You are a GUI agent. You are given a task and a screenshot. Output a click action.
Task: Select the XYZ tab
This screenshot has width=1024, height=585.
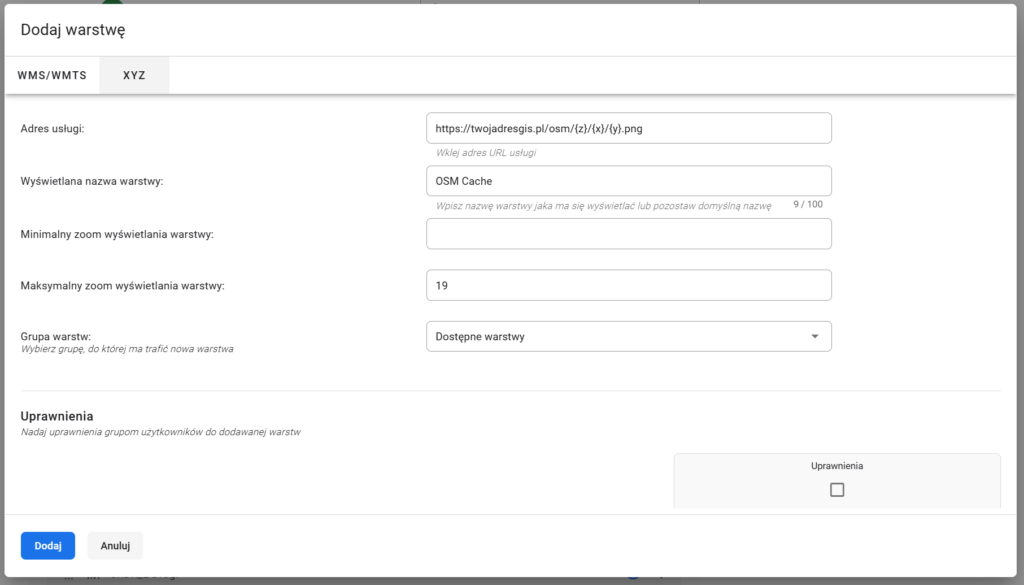coord(134,75)
